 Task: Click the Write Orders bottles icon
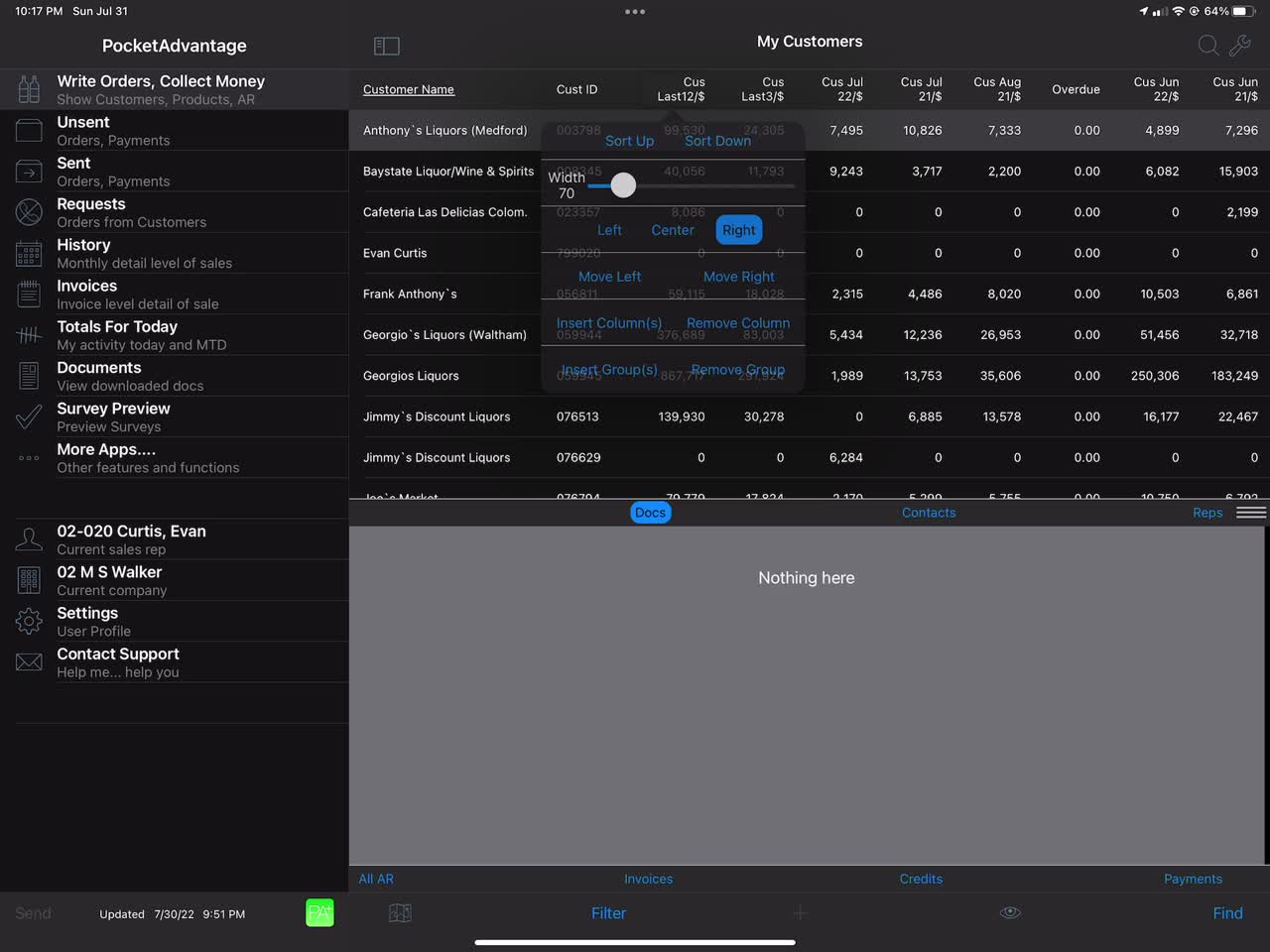(x=29, y=88)
